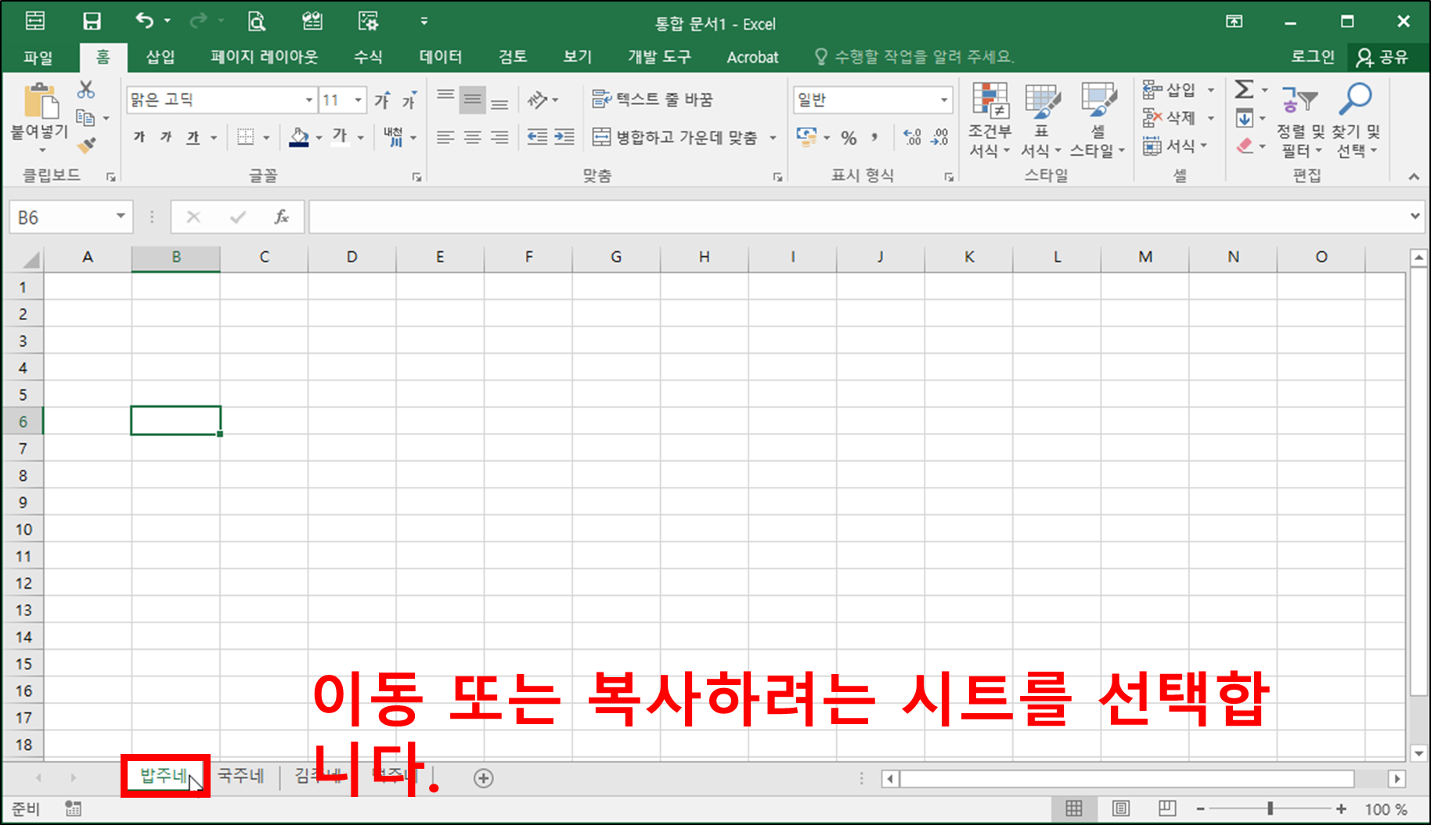The width and height of the screenshot is (1431, 840).
Task: Toggle center horizontal alignment
Action: (473, 137)
